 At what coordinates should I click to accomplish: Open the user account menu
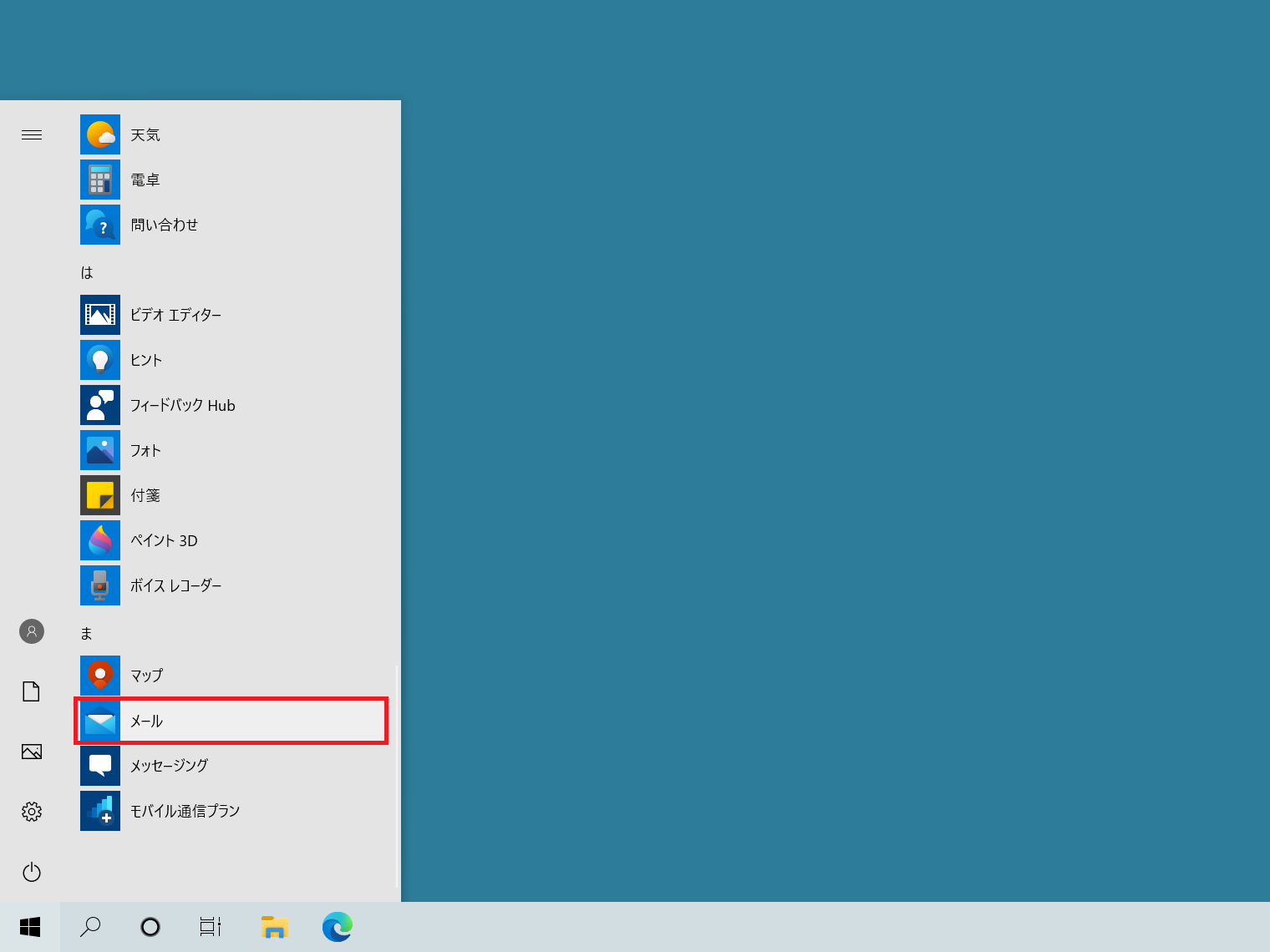click(32, 631)
